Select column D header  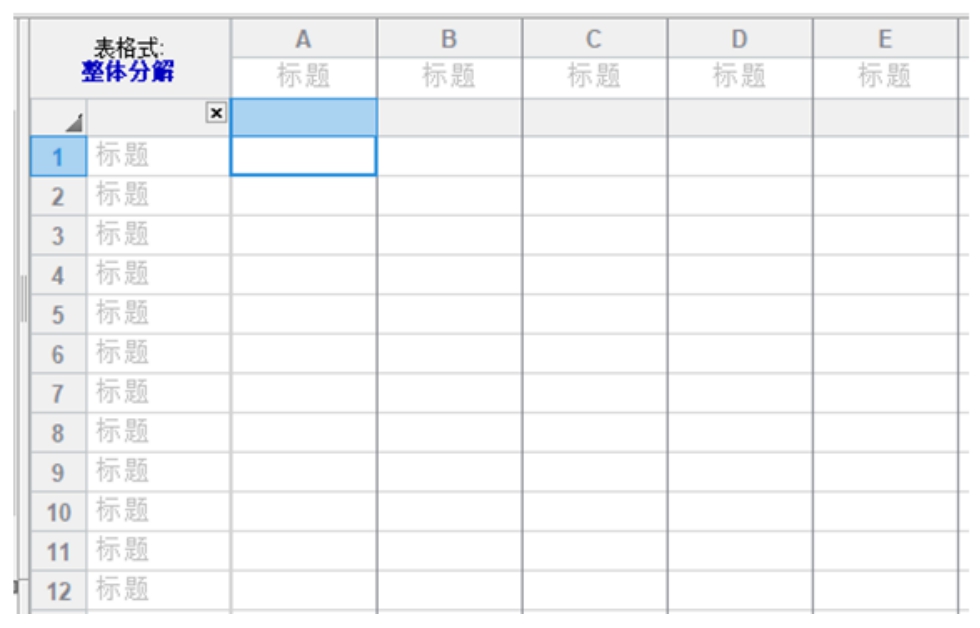pos(740,39)
